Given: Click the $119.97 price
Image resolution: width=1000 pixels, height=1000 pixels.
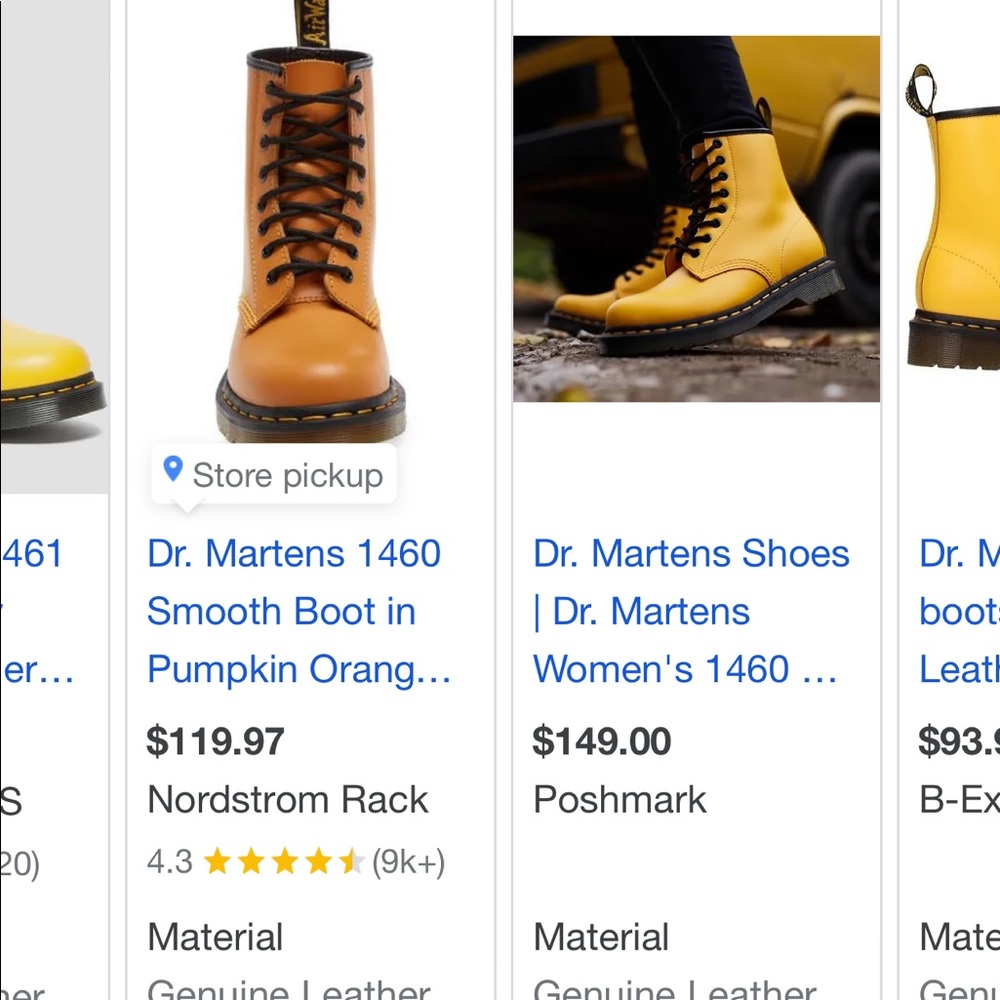Looking at the screenshot, I should click(x=216, y=741).
